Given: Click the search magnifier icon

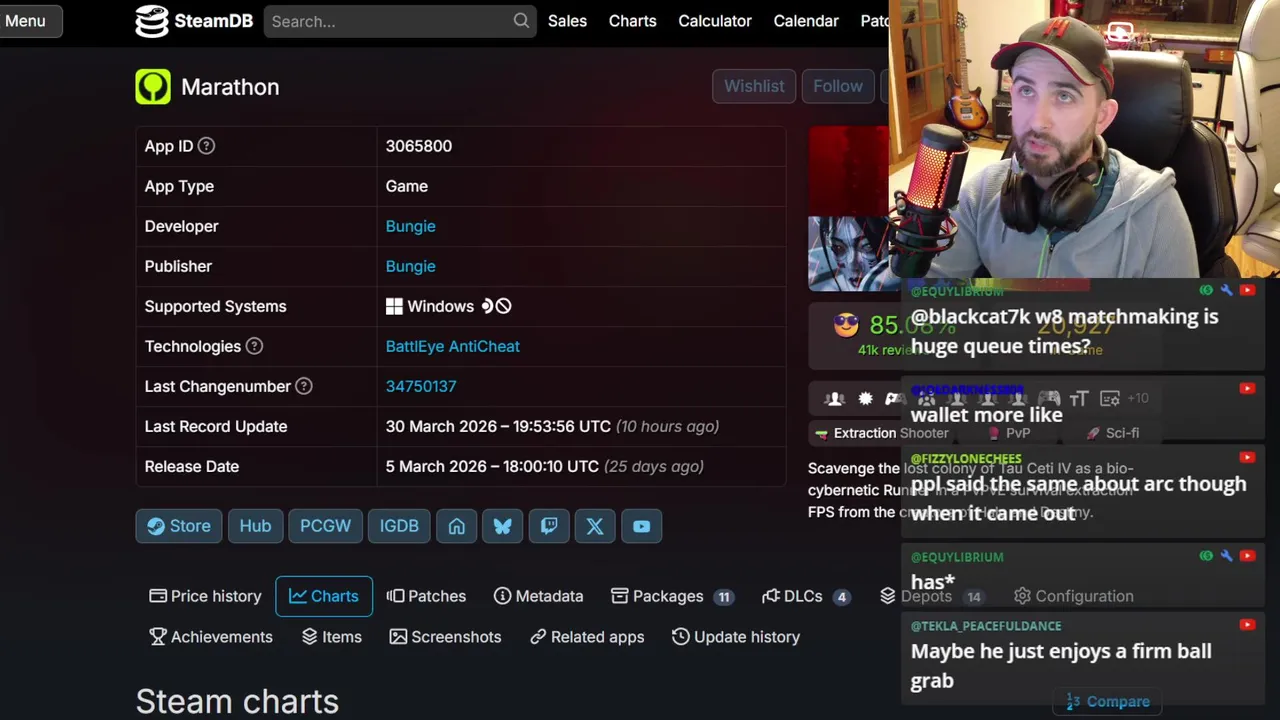Looking at the screenshot, I should click(521, 21).
